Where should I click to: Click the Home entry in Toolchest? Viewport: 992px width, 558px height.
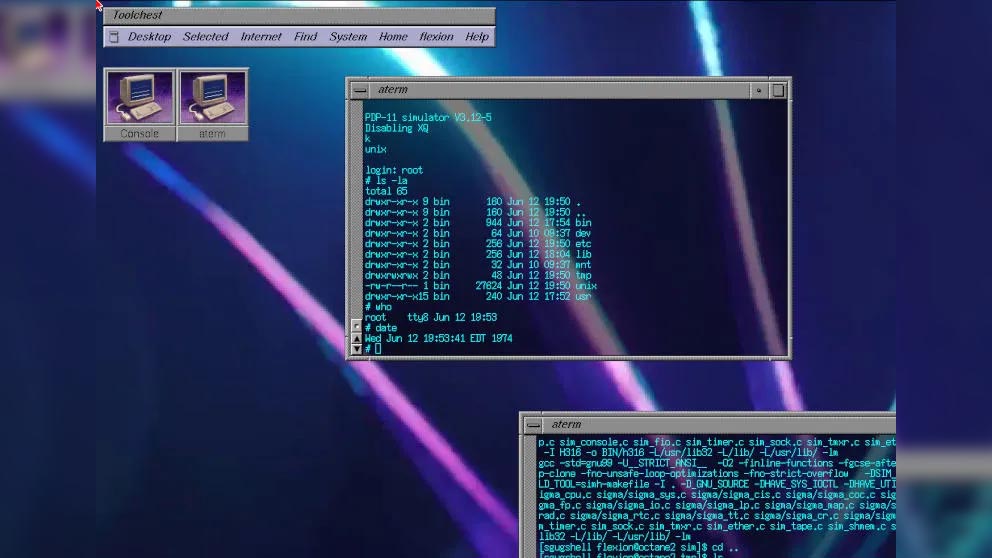[x=393, y=37]
